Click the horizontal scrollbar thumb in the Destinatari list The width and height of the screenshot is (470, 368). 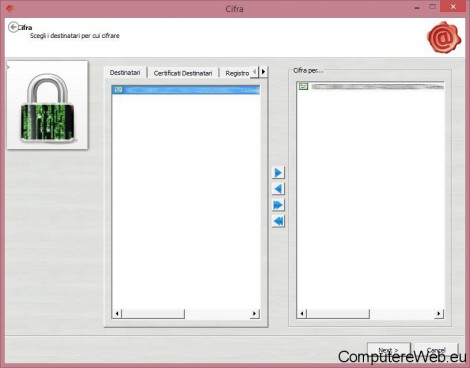(x=153, y=313)
